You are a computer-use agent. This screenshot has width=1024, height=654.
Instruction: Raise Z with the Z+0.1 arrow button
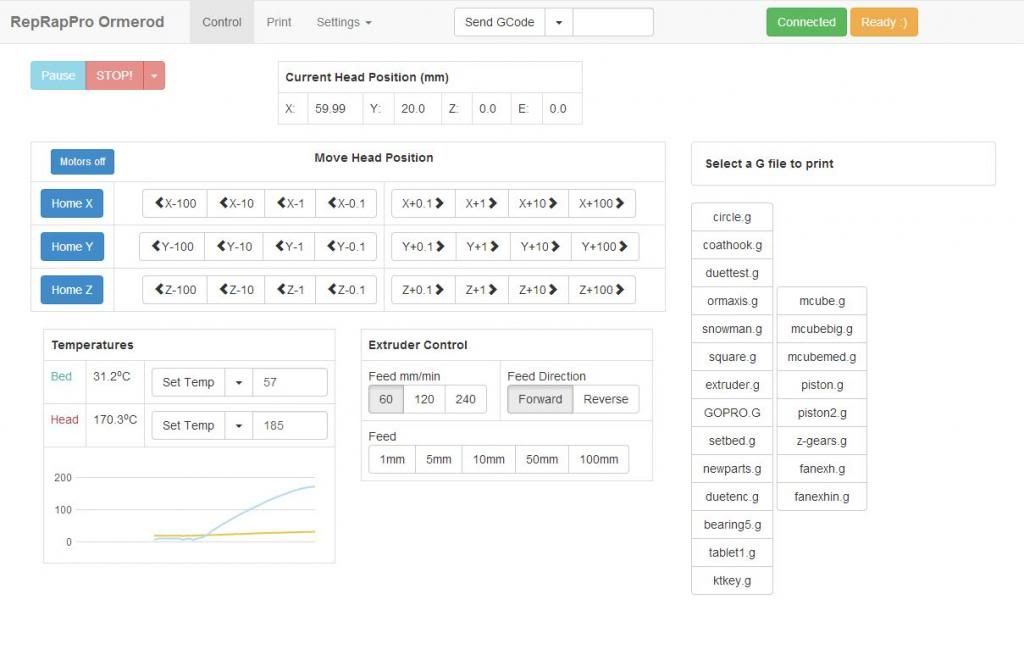click(x=423, y=290)
